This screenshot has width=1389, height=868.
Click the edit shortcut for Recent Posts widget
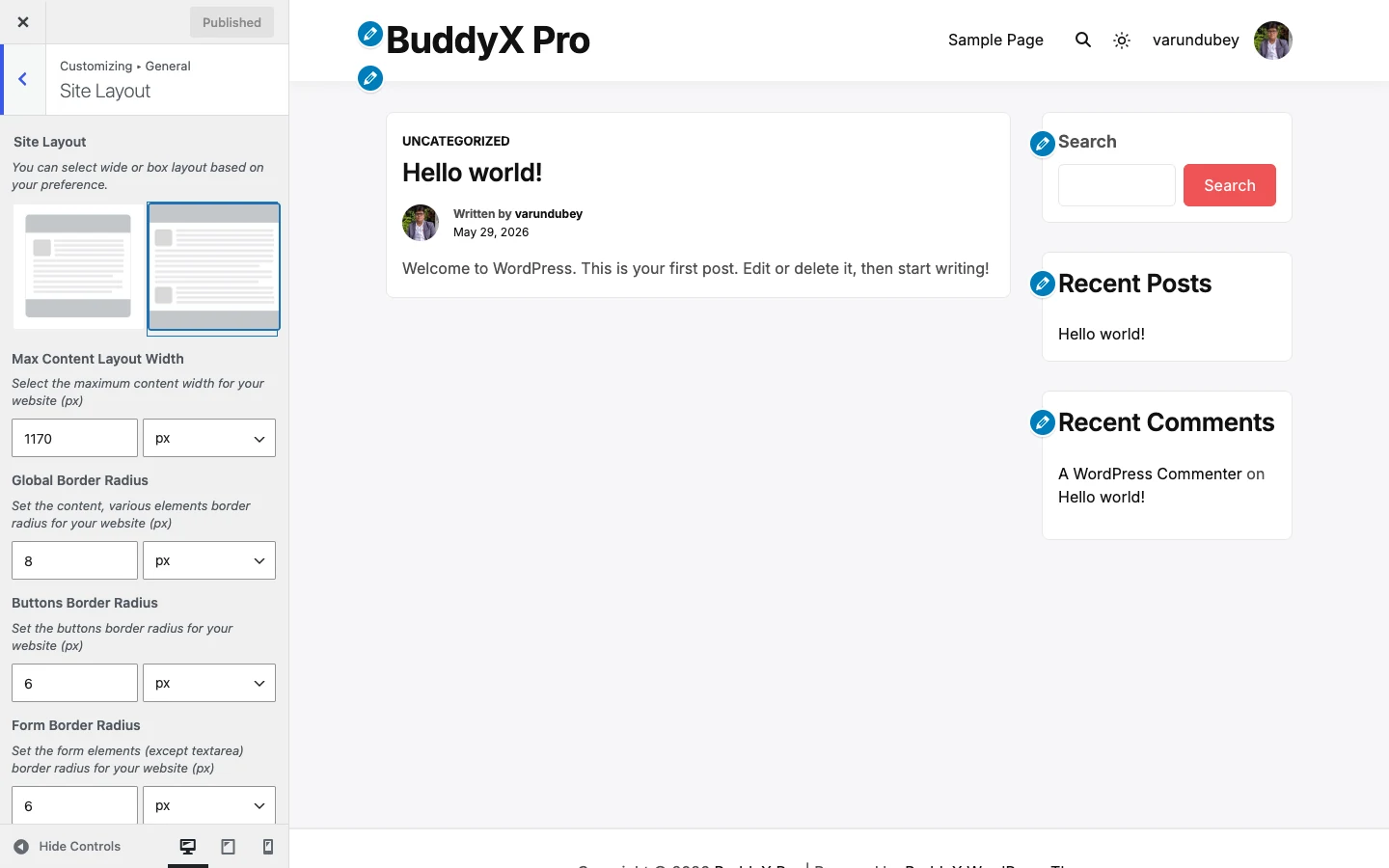coord(1043,284)
